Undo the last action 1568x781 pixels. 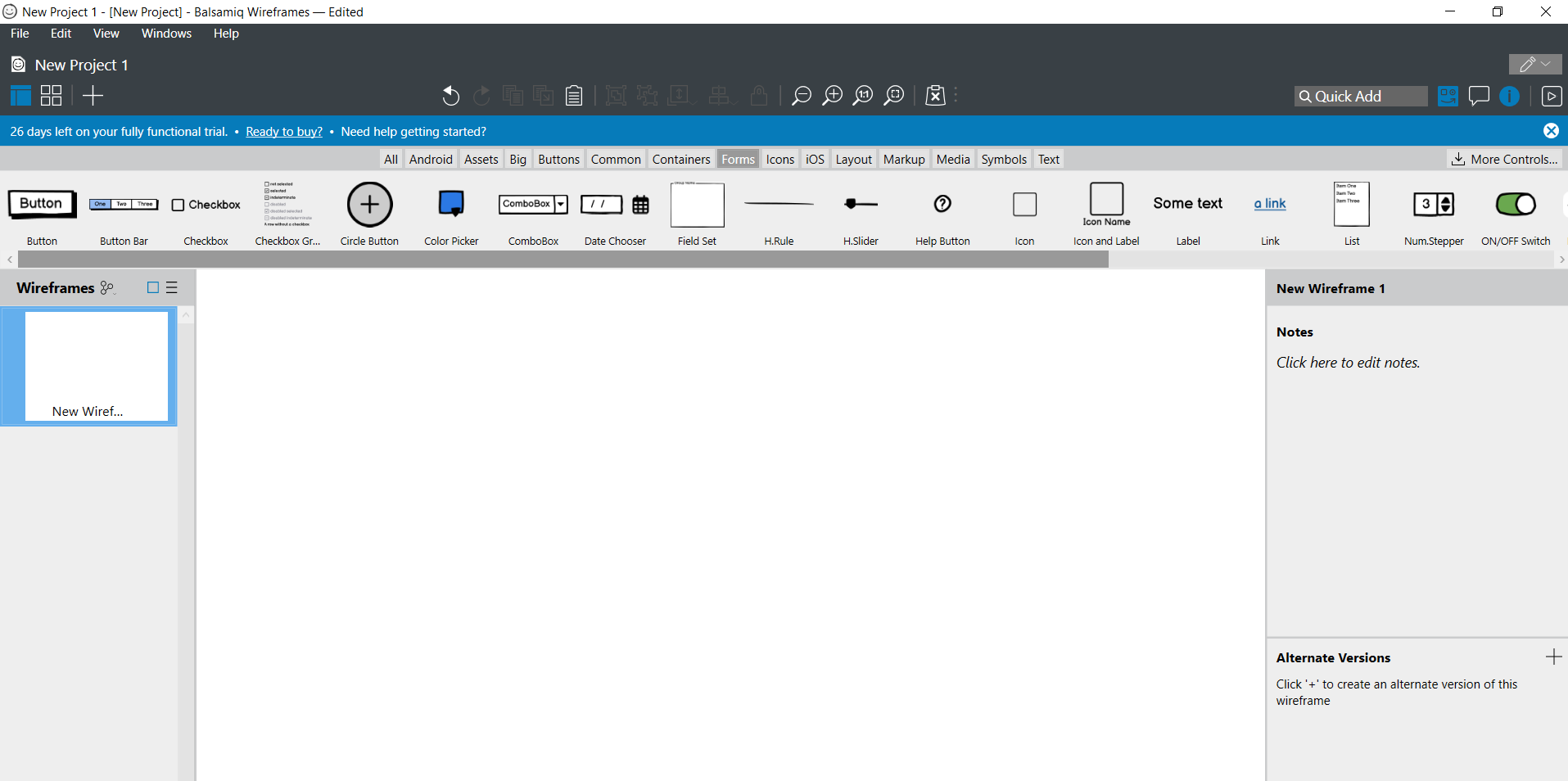[x=450, y=96]
